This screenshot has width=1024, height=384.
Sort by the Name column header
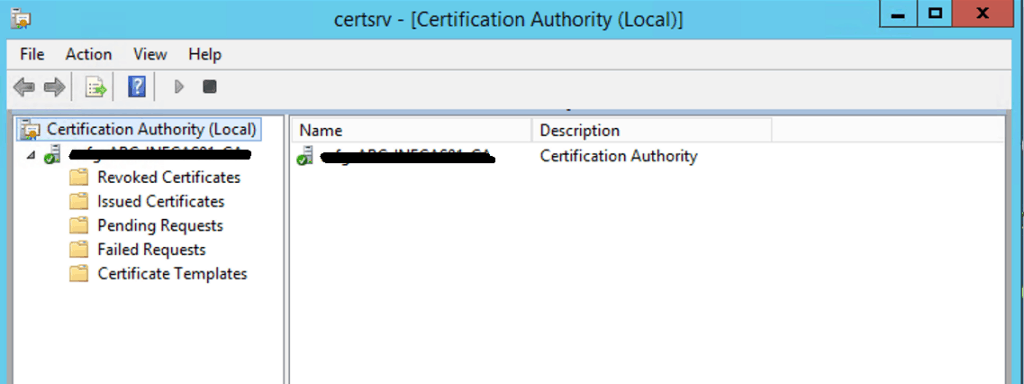[x=411, y=131]
